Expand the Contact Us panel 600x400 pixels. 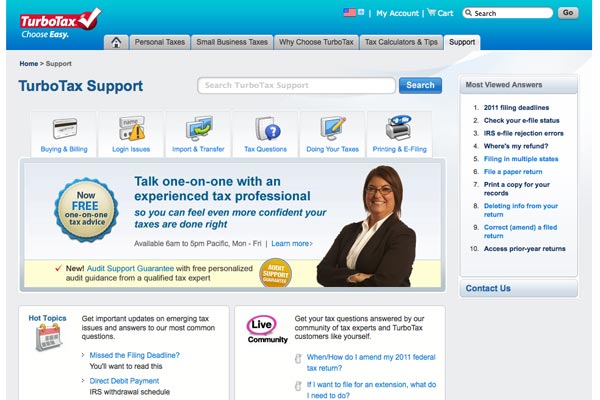488,288
